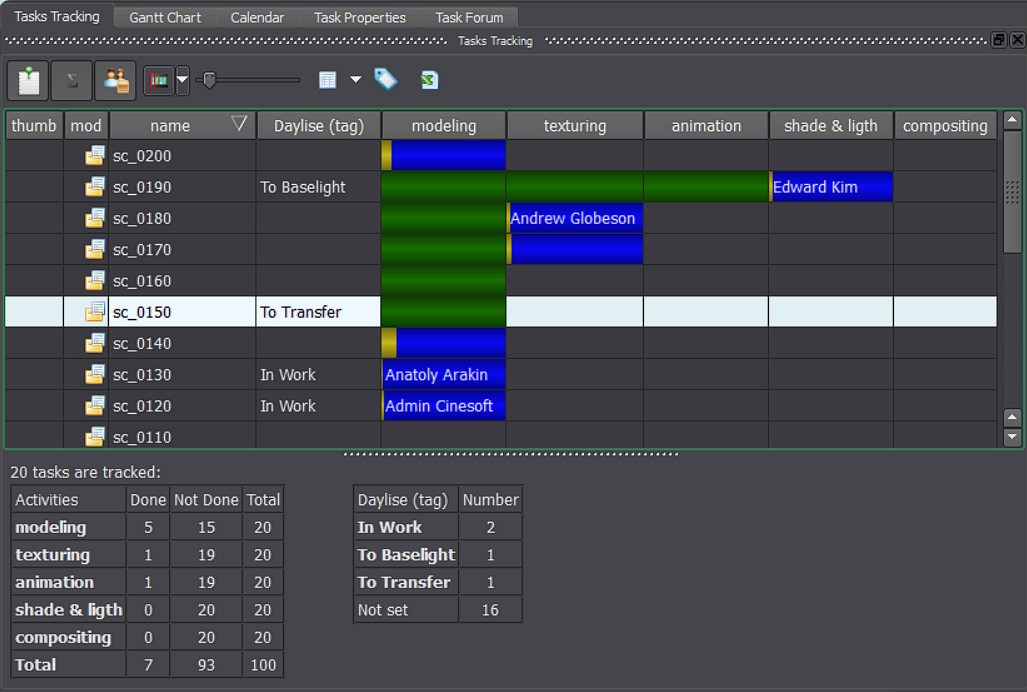The width and height of the screenshot is (1027, 692).
Task: Click the Admin Cinesoft modeling cell
Action: (x=443, y=406)
